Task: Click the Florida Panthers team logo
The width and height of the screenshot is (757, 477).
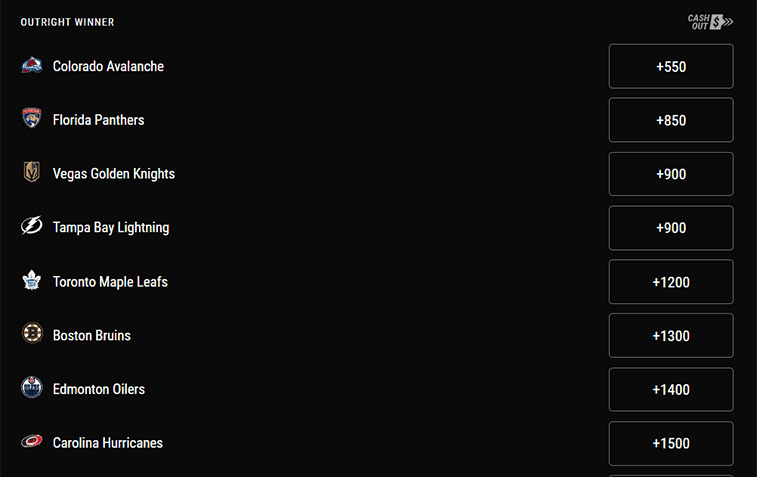Action: pos(32,120)
